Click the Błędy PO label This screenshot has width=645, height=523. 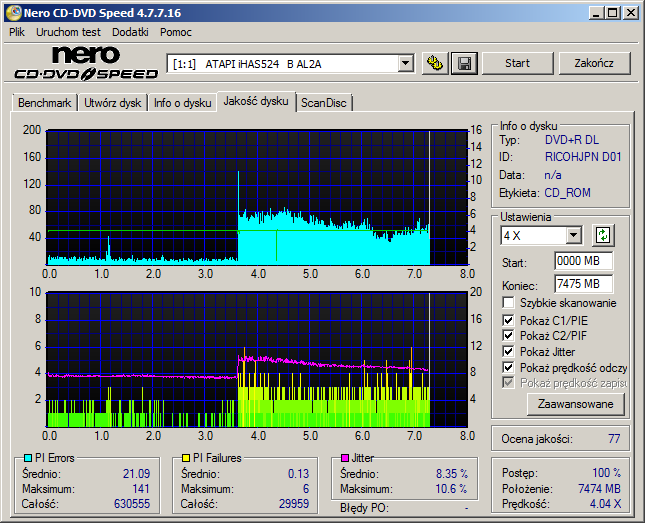point(363,508)
